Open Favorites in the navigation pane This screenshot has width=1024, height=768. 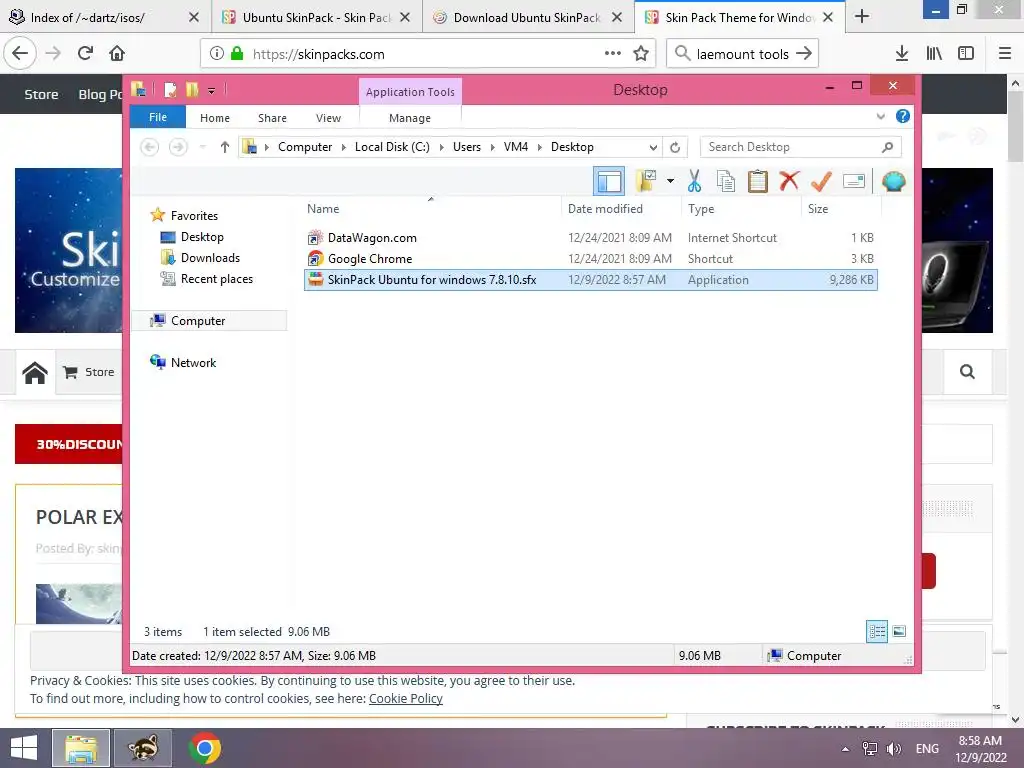(194, 216)
